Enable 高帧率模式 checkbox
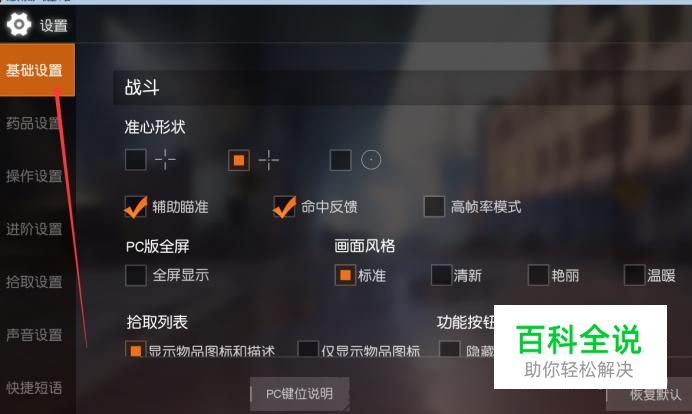The width and height of the screenshot is (692, 414). pos(434,207)
